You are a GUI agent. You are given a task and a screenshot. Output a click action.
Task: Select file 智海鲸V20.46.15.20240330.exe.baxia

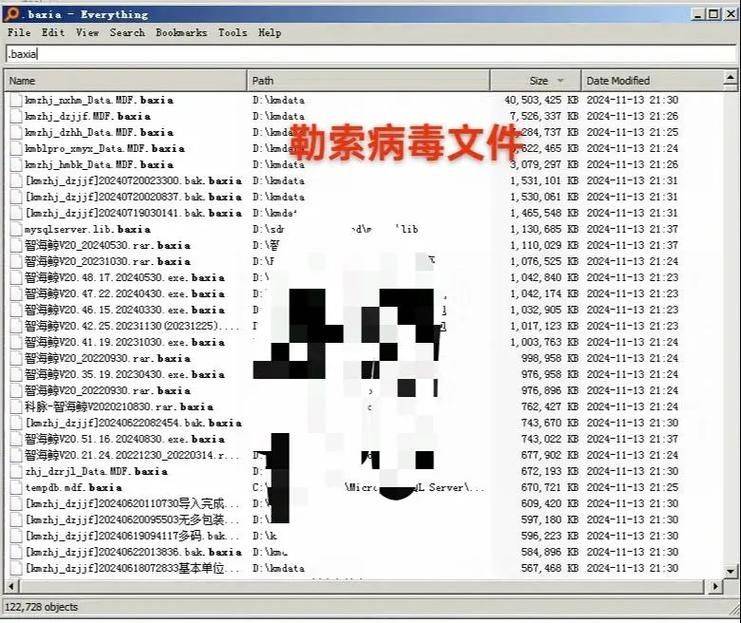click(125, 310)
